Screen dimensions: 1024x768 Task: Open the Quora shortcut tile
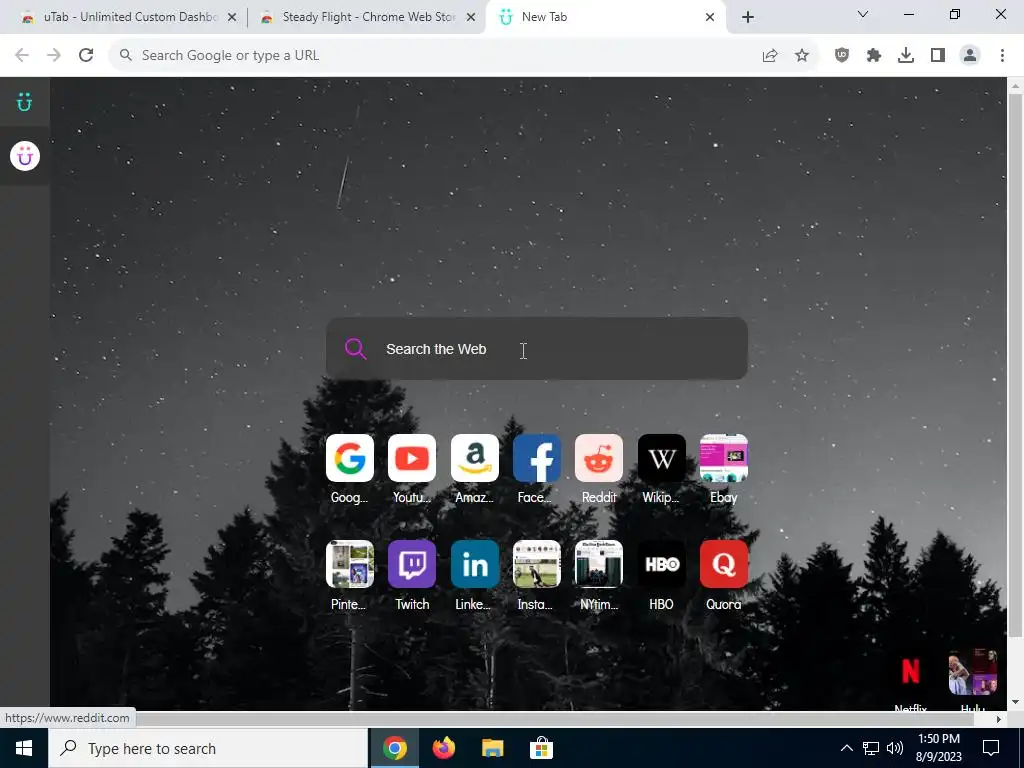(x=724, y=564)
